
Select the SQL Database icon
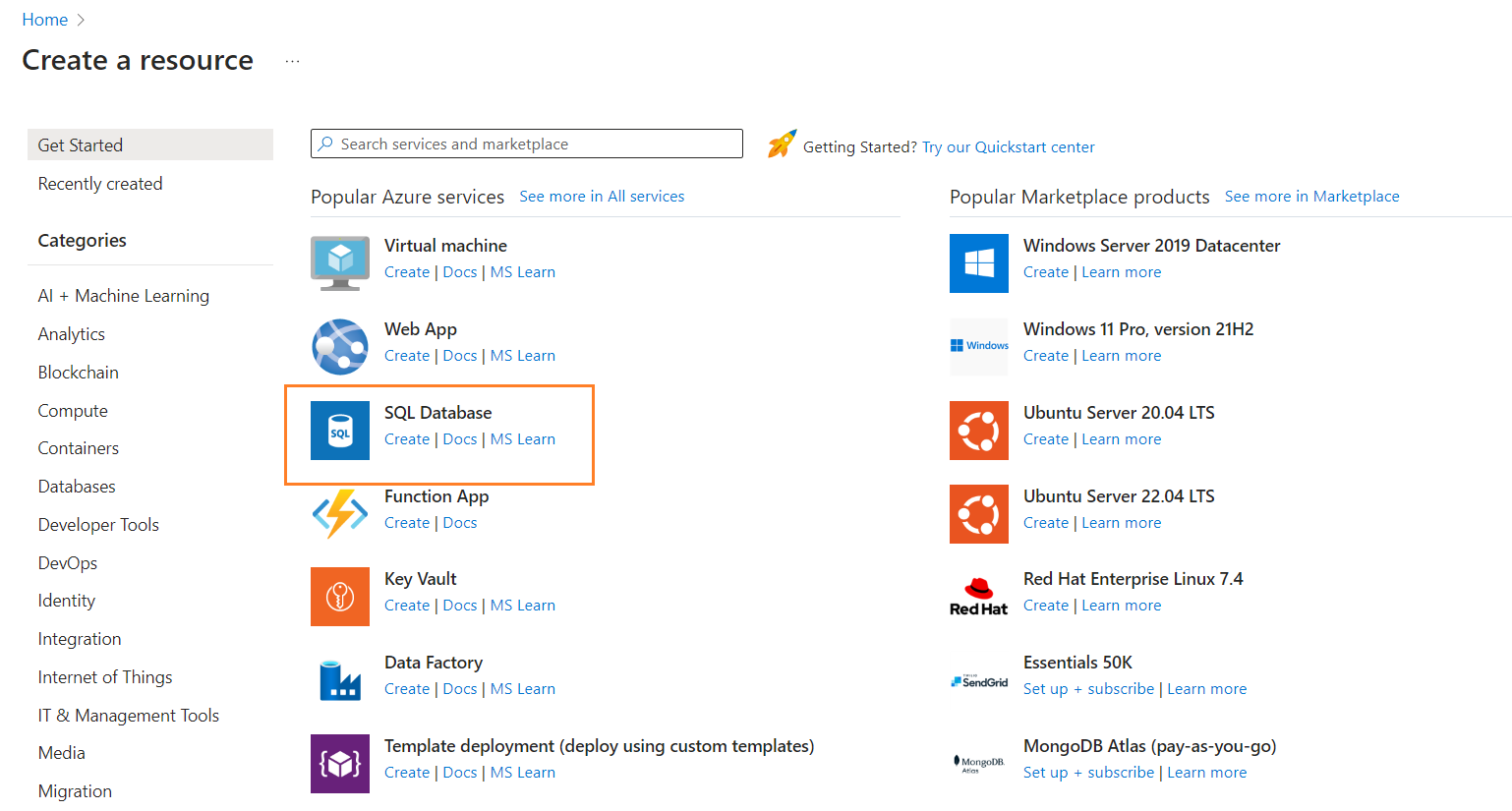[339, 431]
